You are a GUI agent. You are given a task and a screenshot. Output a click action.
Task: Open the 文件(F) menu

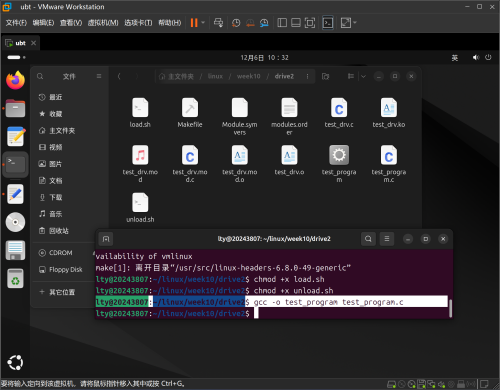[x=16, y=23]
